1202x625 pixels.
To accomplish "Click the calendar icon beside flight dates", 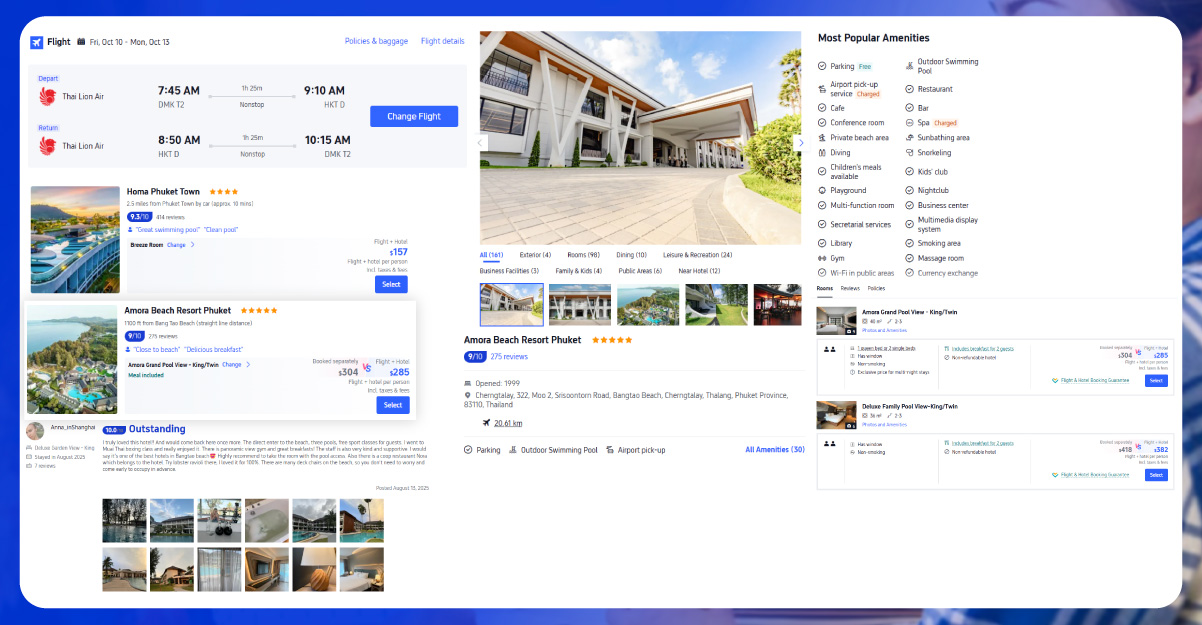I will [81, 42].
